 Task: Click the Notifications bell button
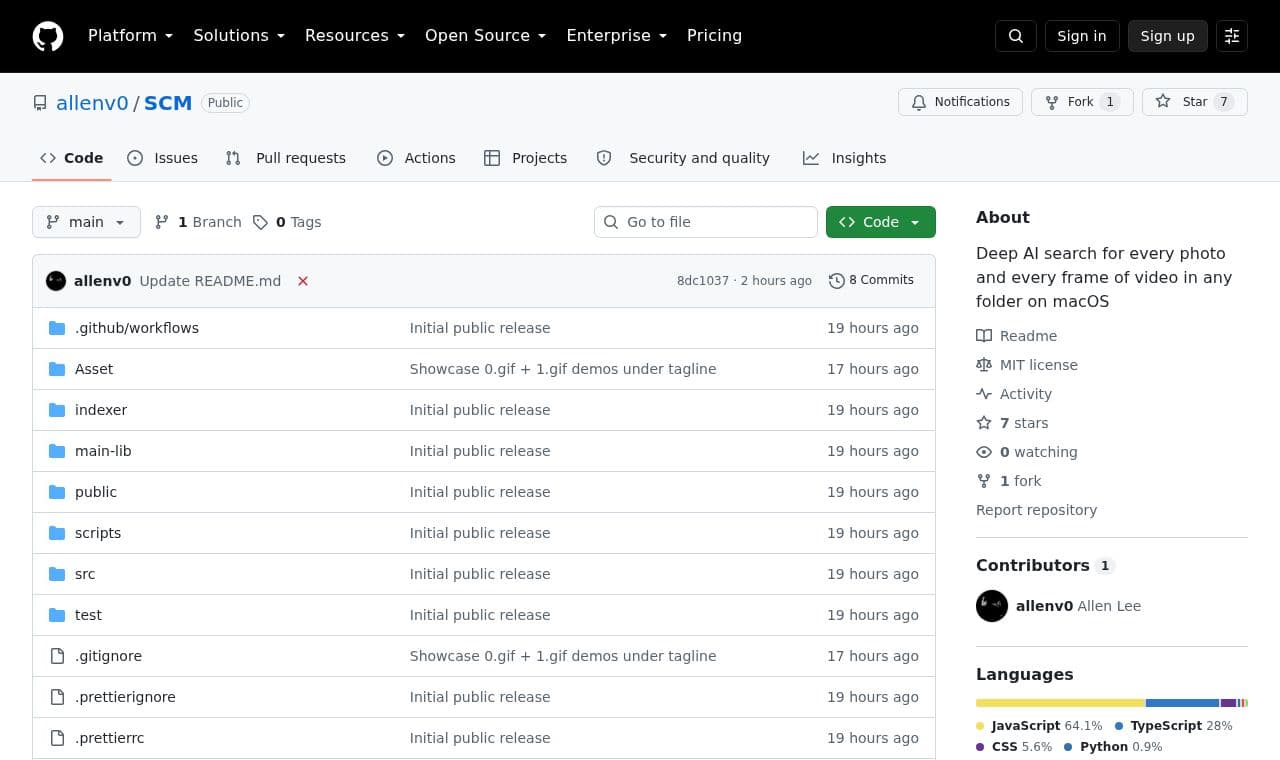961,102
